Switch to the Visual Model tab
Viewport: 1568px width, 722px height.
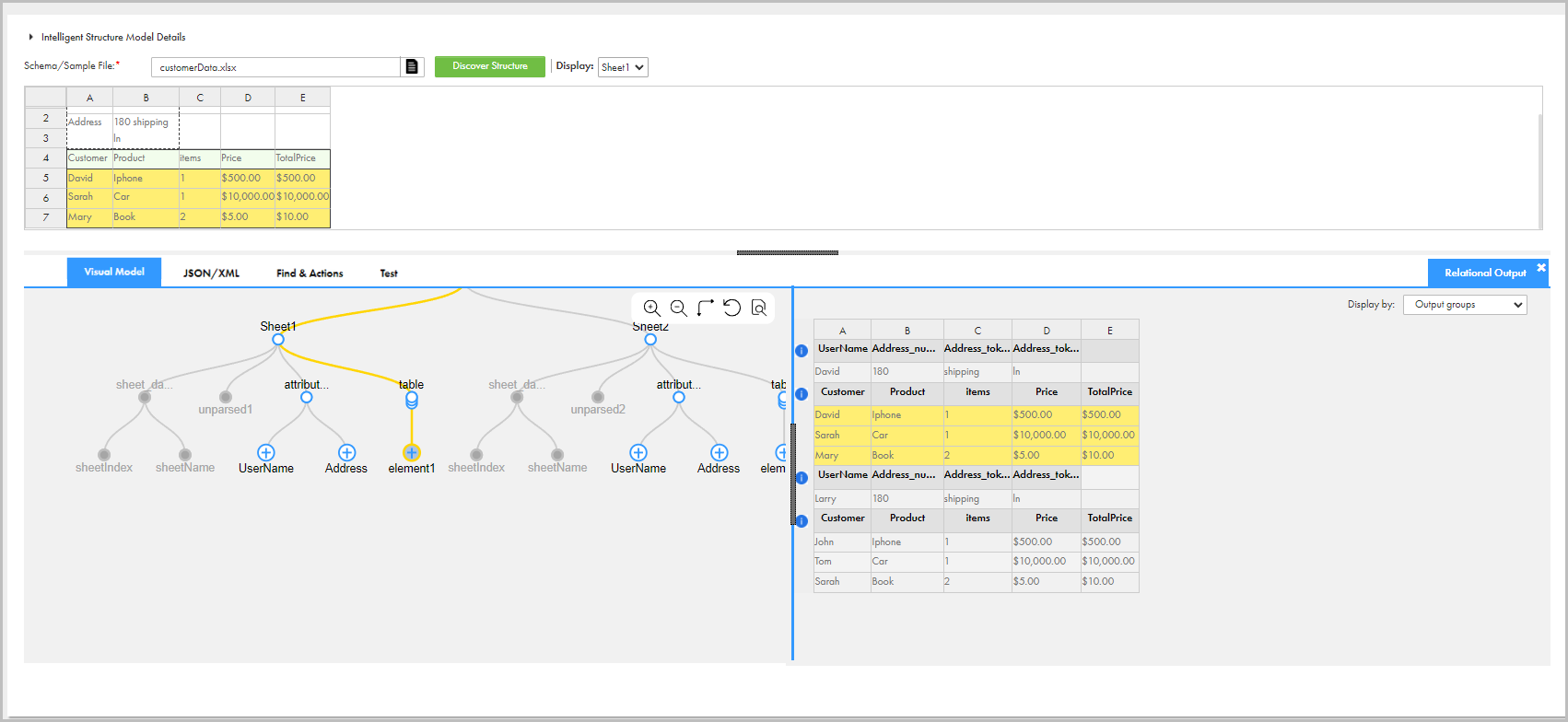[x=114, y=272]
